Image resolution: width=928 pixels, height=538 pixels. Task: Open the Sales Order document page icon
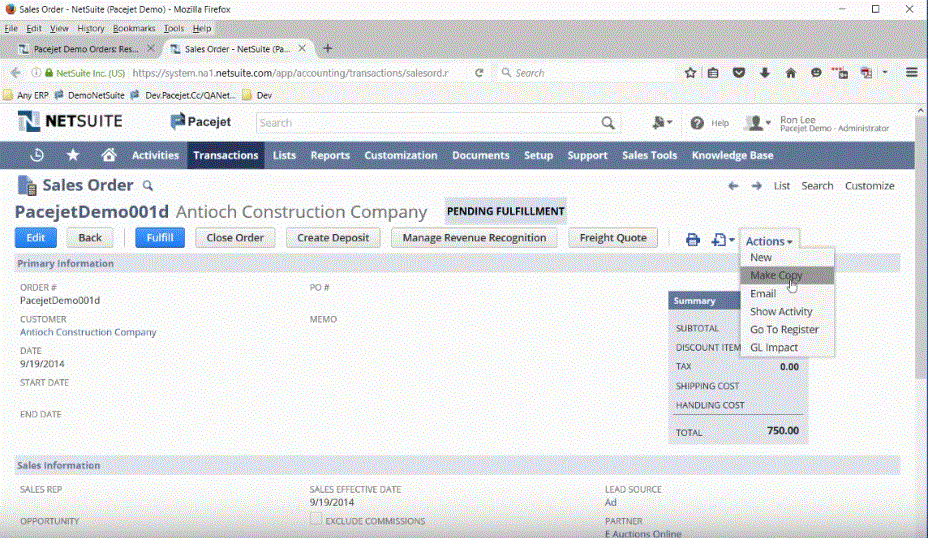(x=27, y=186)
